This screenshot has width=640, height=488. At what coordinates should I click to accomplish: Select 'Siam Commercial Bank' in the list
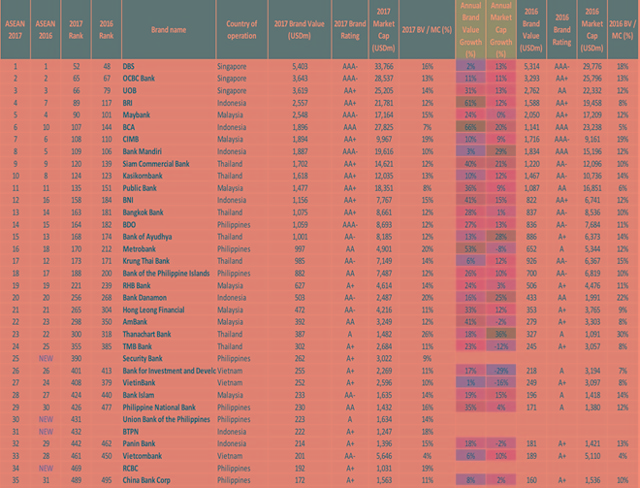(x=156, y=164)
